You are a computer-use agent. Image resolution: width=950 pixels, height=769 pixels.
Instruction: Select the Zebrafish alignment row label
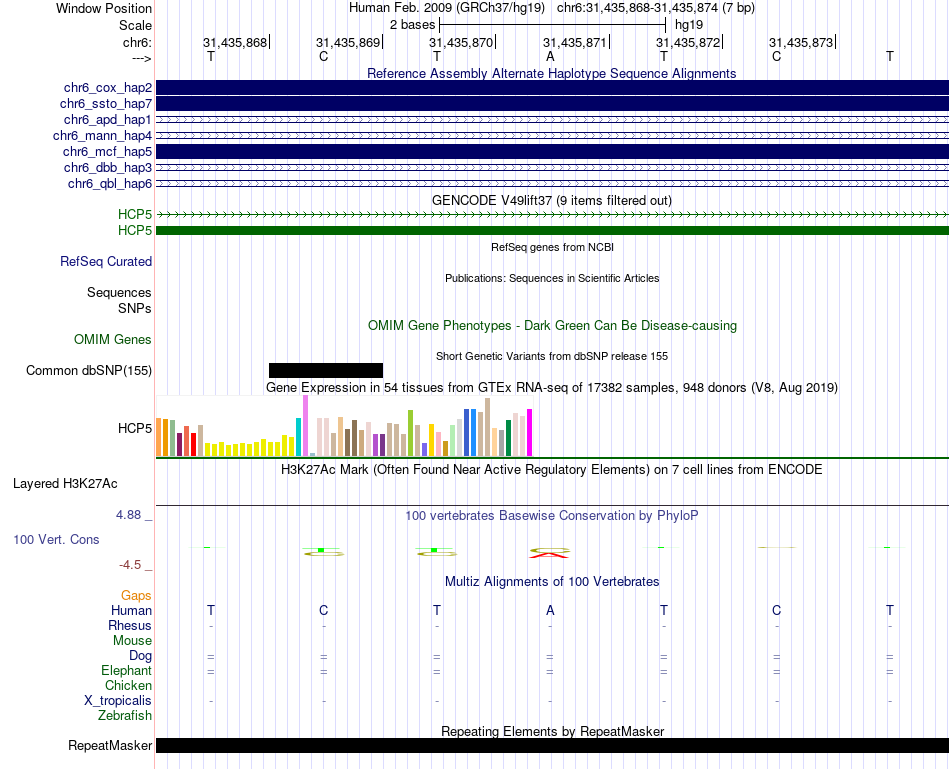(125, 716)
